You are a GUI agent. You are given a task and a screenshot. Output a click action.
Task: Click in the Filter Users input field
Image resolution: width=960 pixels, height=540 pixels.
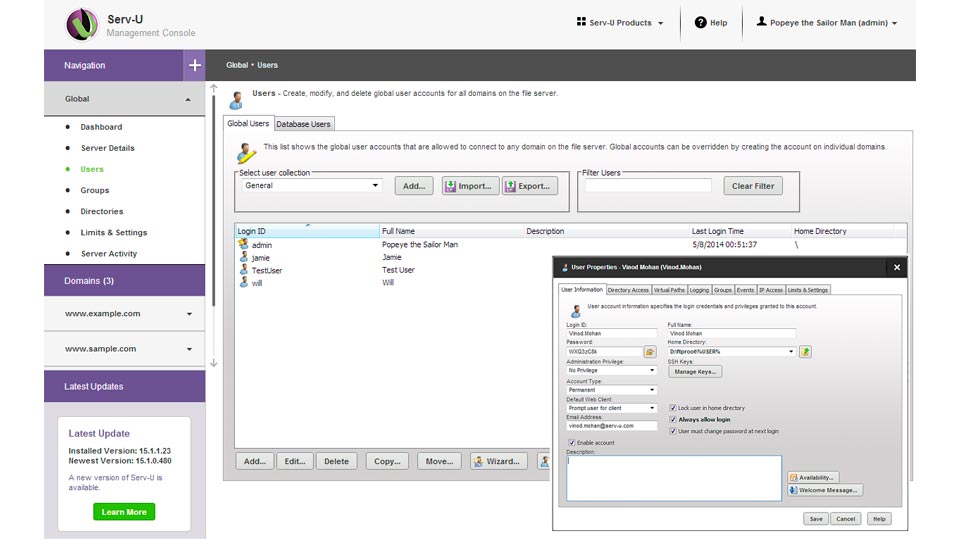[x=648, y=186]
